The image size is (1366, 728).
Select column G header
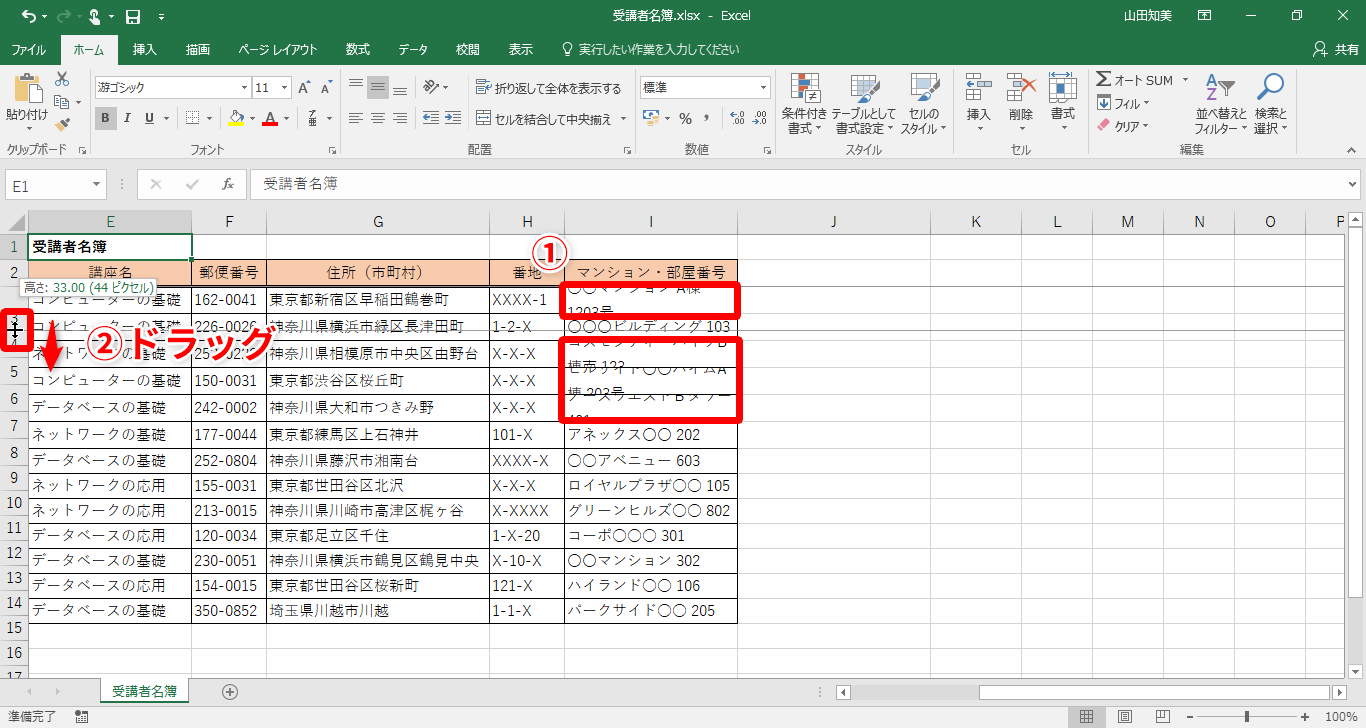378,222
